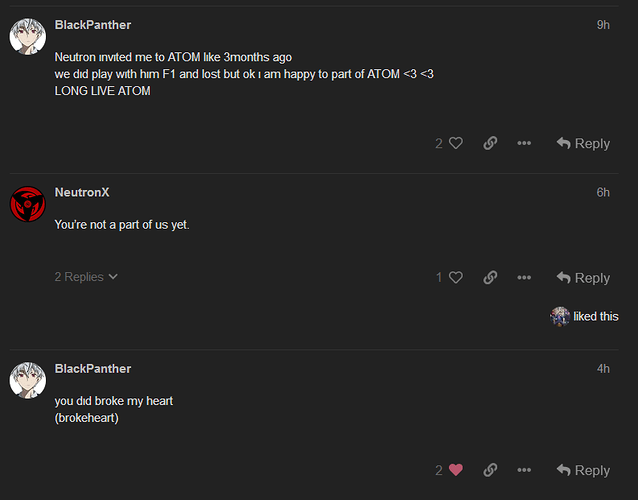This screenshot has width=638, height=500.
Task: Open the NeutronX username link
Action: point(82,192)
